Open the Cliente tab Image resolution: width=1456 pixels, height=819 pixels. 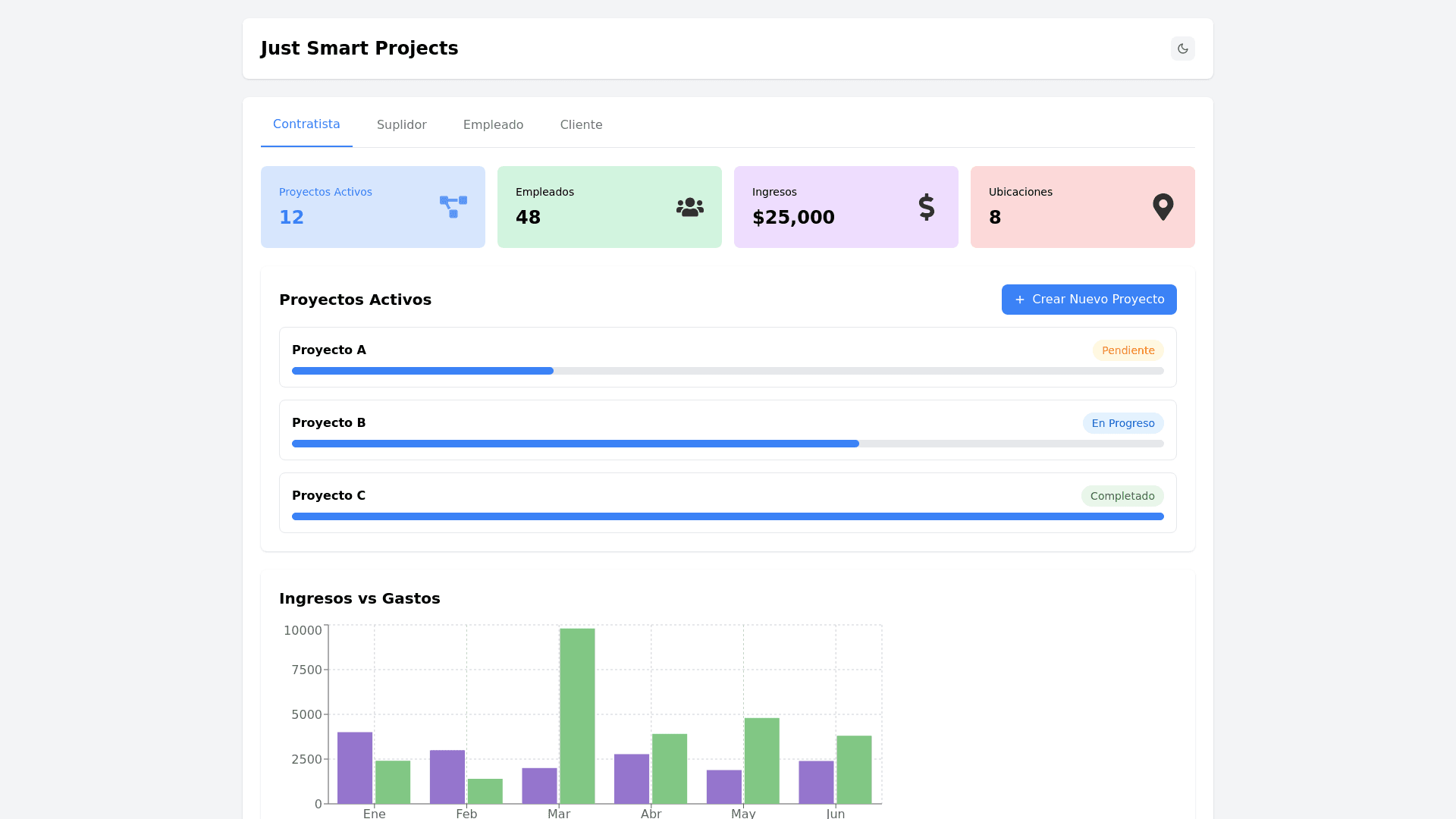click(581, 125)
